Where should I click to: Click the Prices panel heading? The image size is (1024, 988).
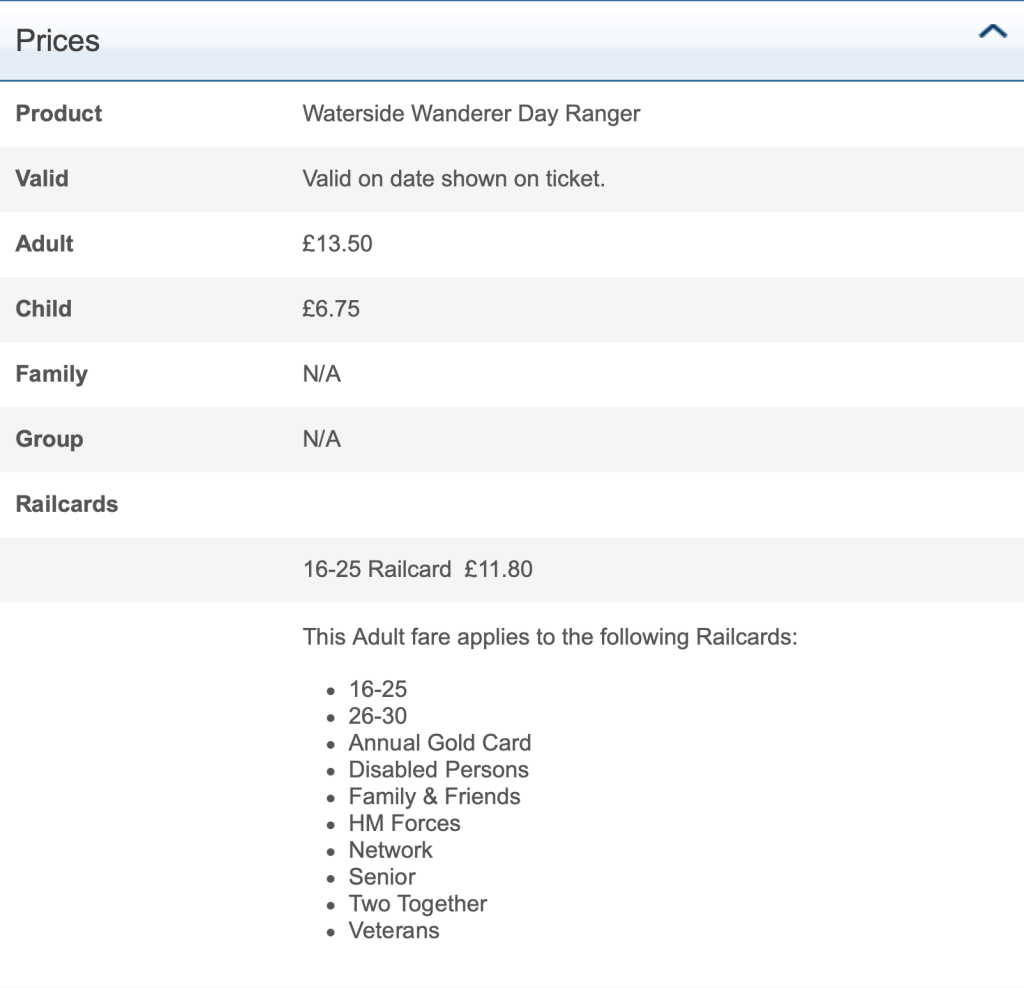click(x=58, y=41)
